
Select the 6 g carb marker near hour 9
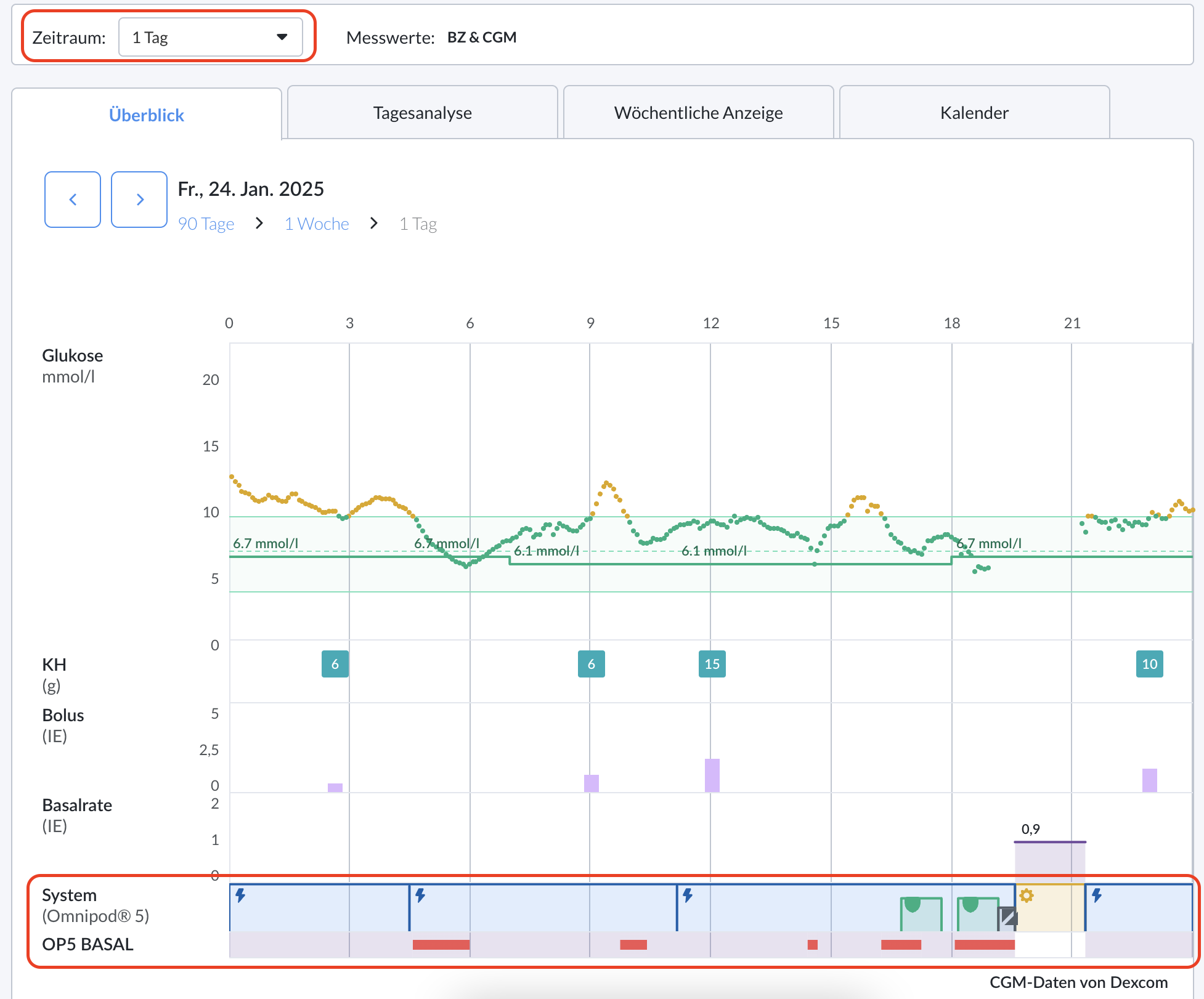[592, 664]
